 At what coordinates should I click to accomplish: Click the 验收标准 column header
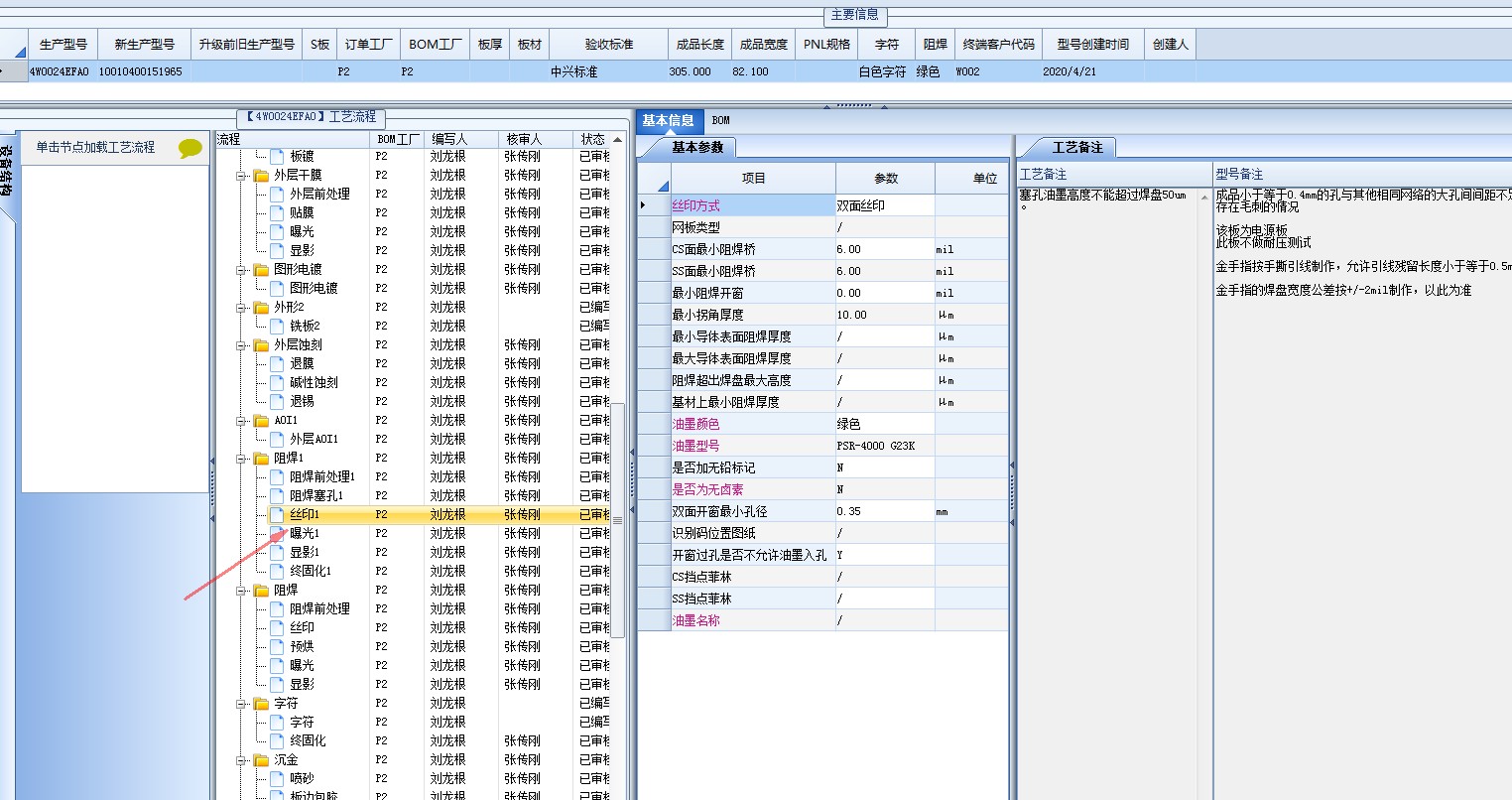(x=608, y=45)
